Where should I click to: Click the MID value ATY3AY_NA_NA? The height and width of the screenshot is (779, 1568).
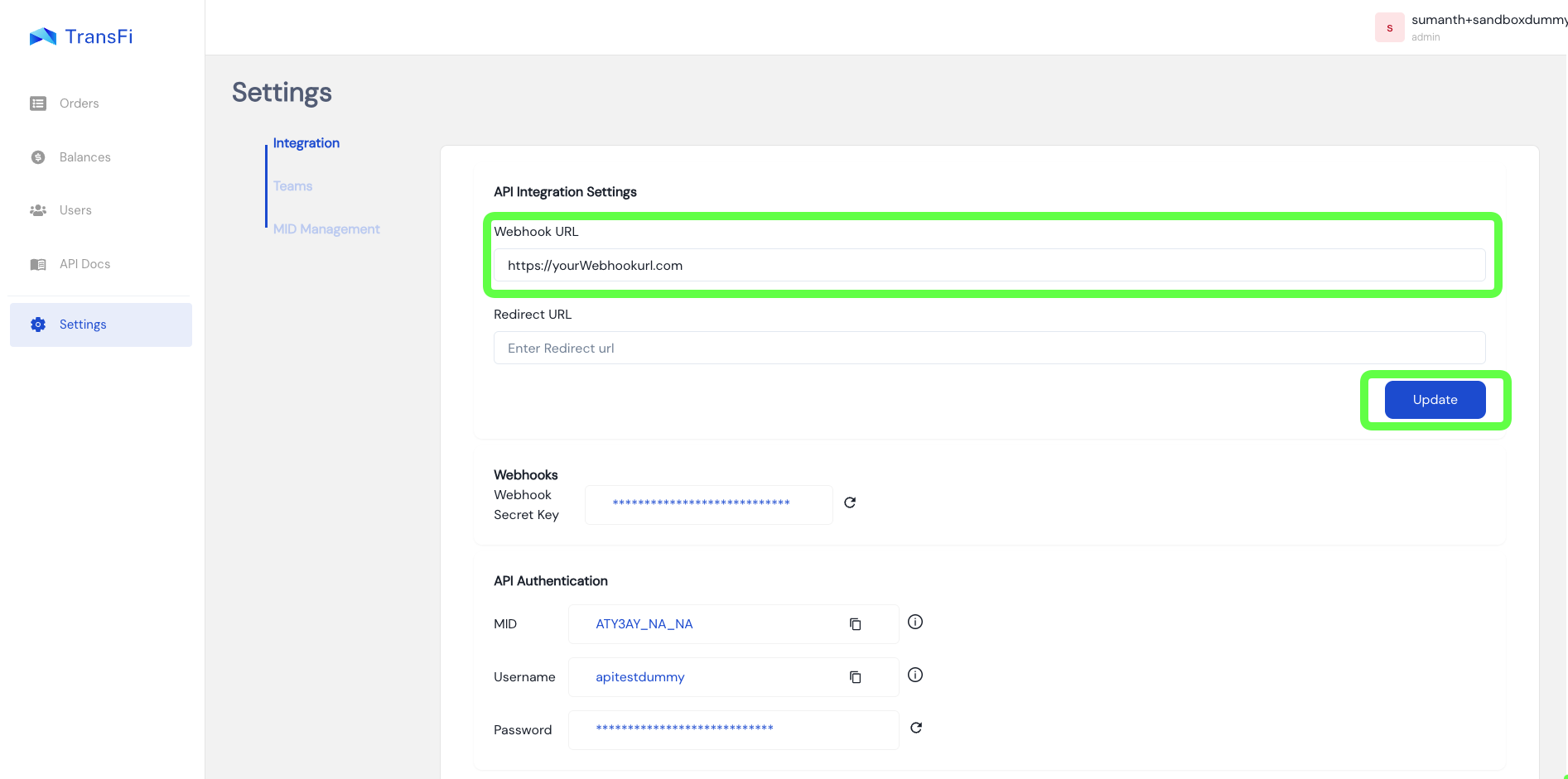tap(644, 624)
